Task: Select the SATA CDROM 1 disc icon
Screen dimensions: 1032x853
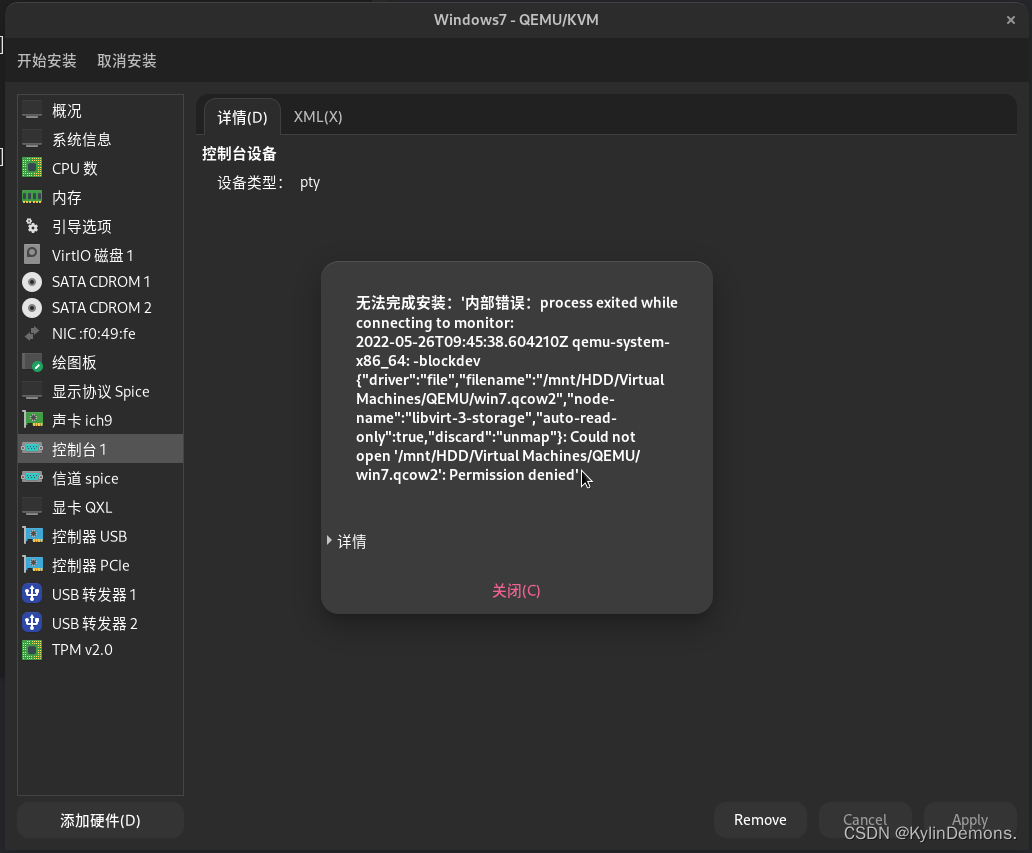Action: pyautogui.click(x=32, y=282)
